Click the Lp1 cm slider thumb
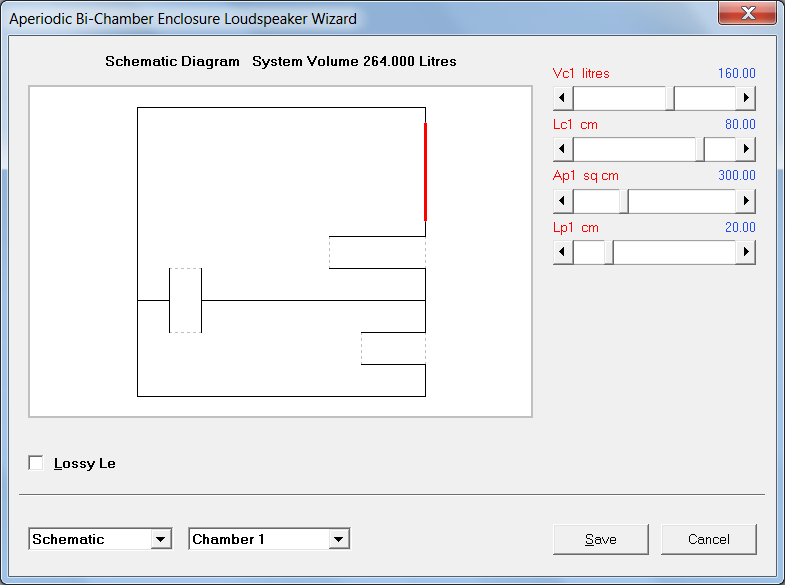The width and height of the screenshot is (785, 585). (609, 252)
